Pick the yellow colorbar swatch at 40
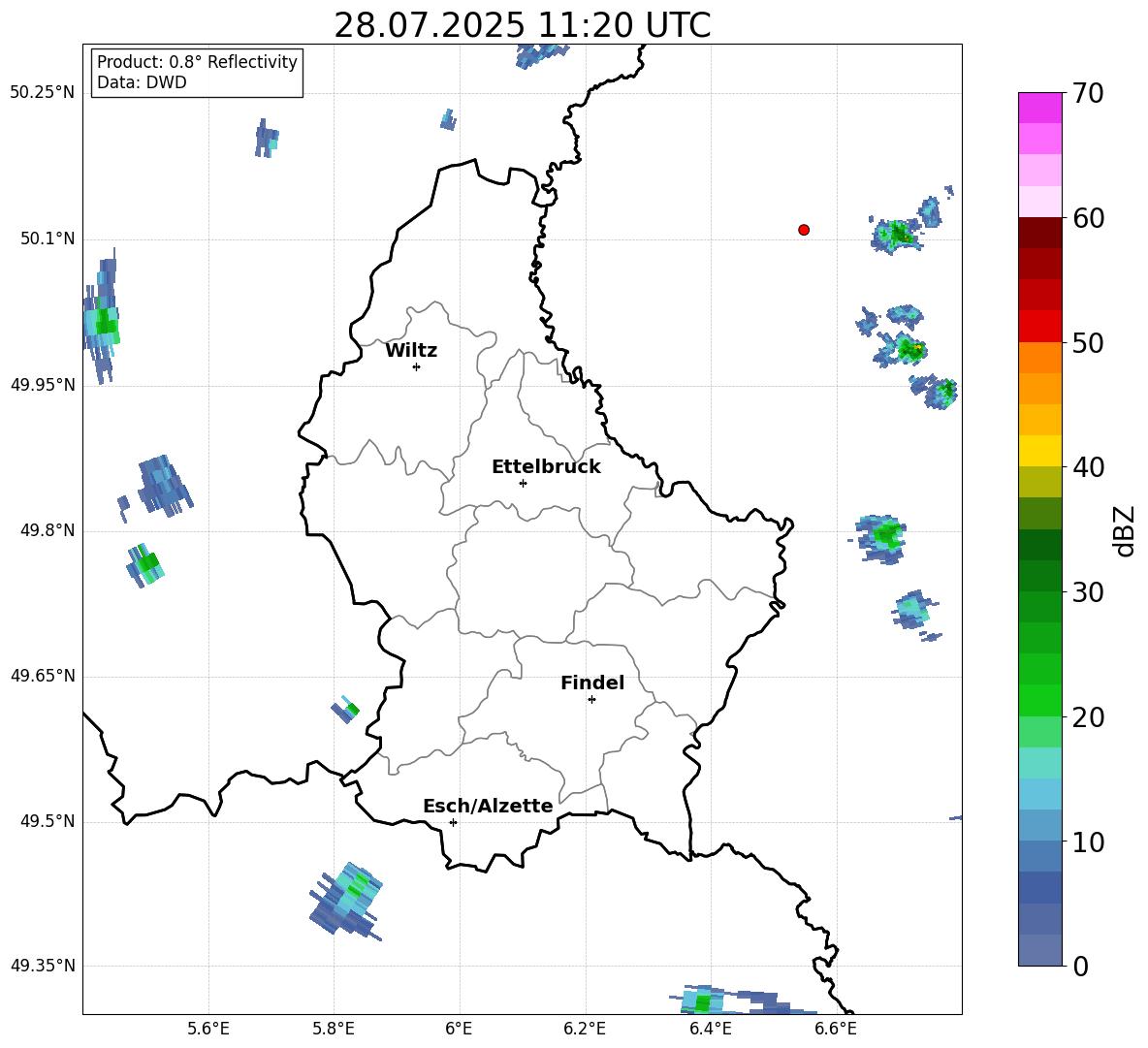 point(1039,451)
